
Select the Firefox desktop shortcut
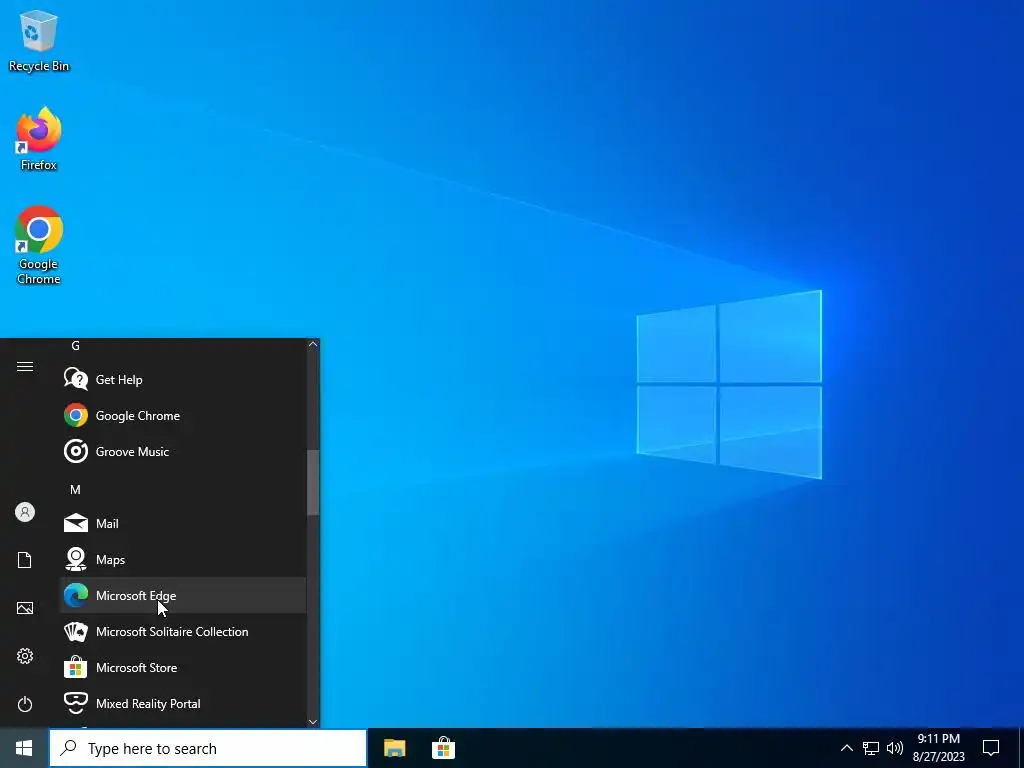click(x=39, y=139)
